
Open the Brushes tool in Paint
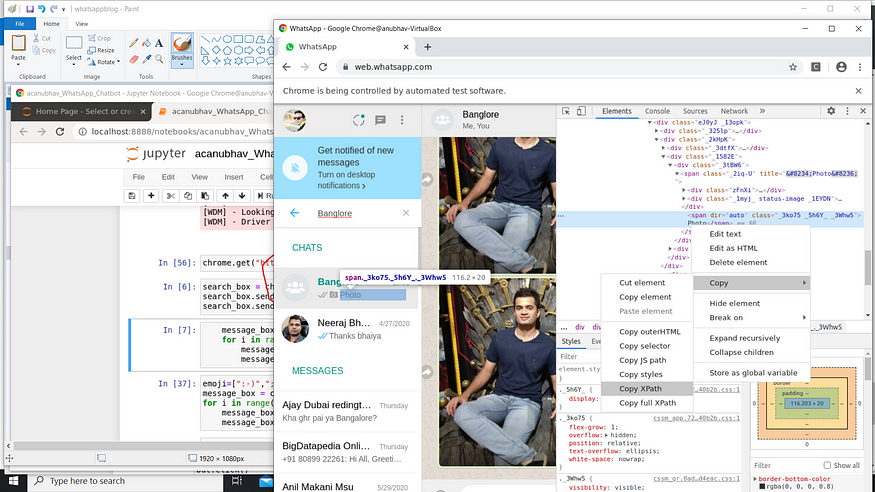click(x=182, y=50)
